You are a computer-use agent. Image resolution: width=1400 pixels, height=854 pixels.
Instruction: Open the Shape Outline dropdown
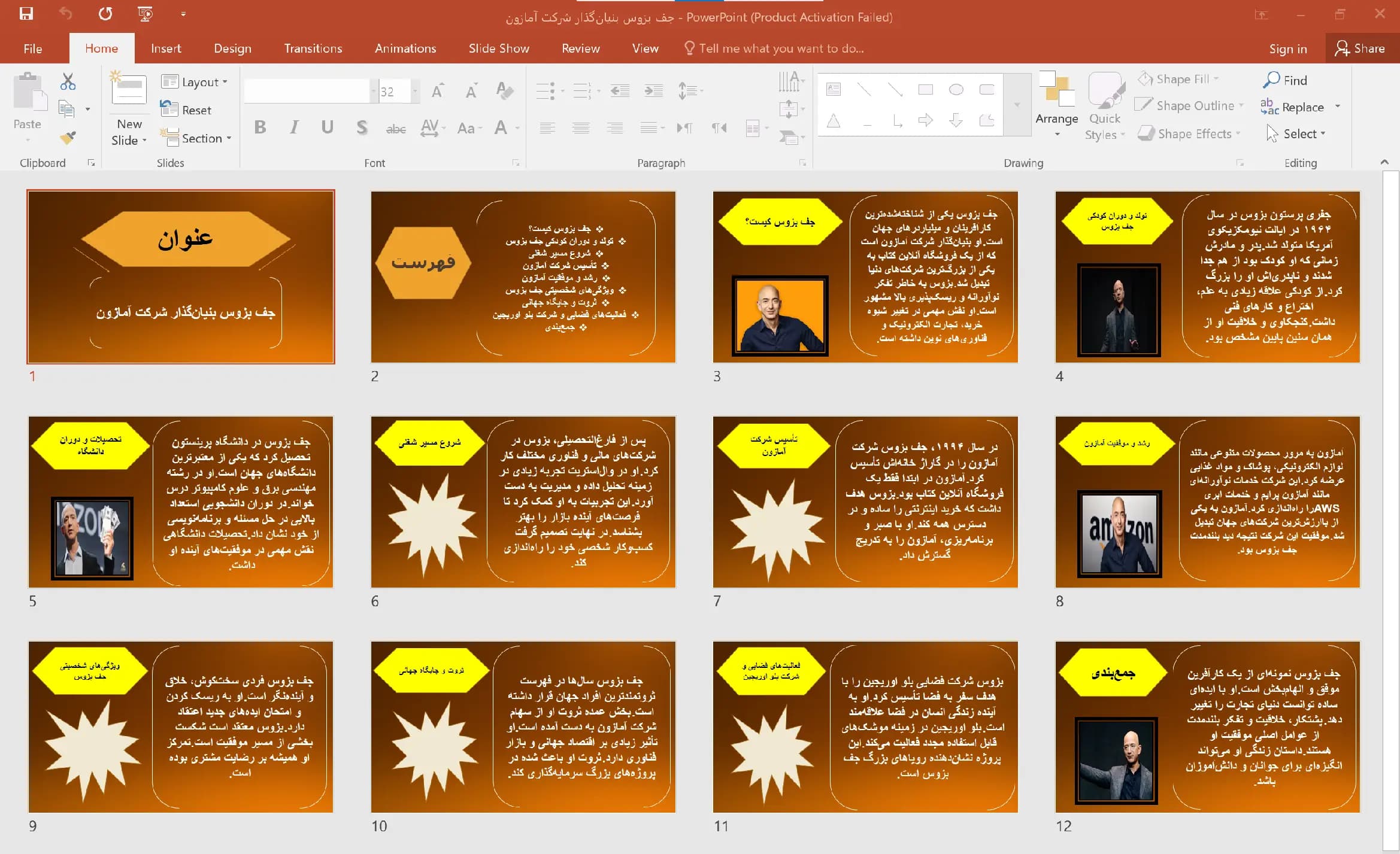click(1190, 105)
